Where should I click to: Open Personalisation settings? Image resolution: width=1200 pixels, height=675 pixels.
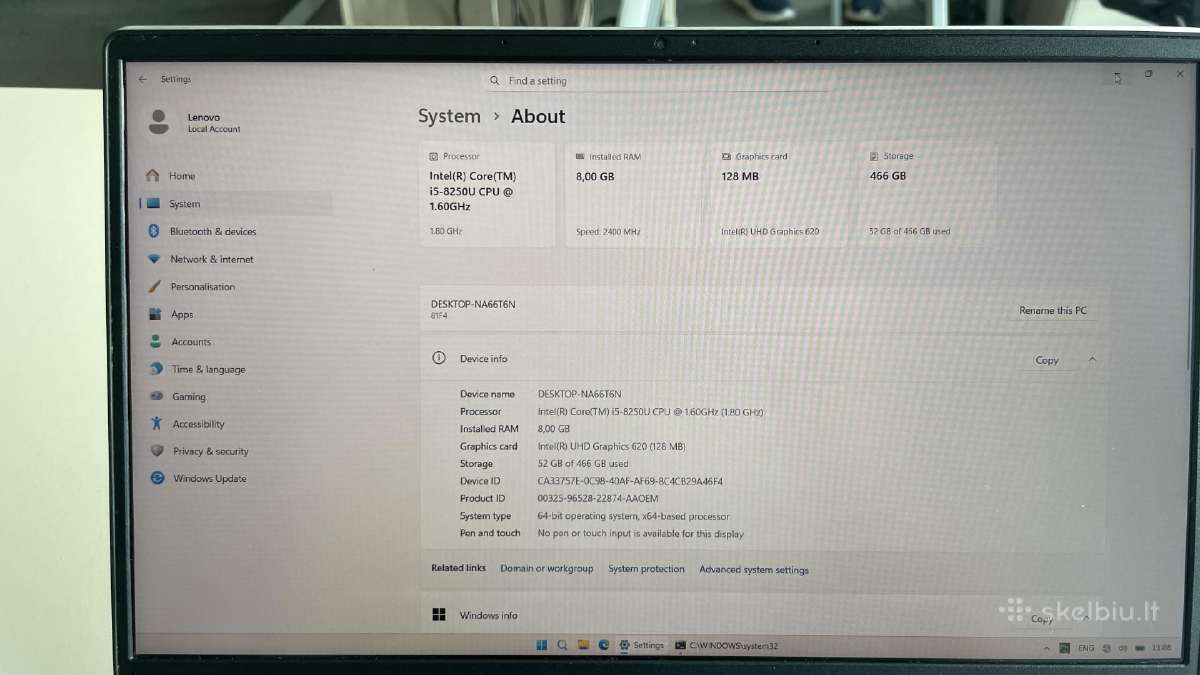[202, 287]
